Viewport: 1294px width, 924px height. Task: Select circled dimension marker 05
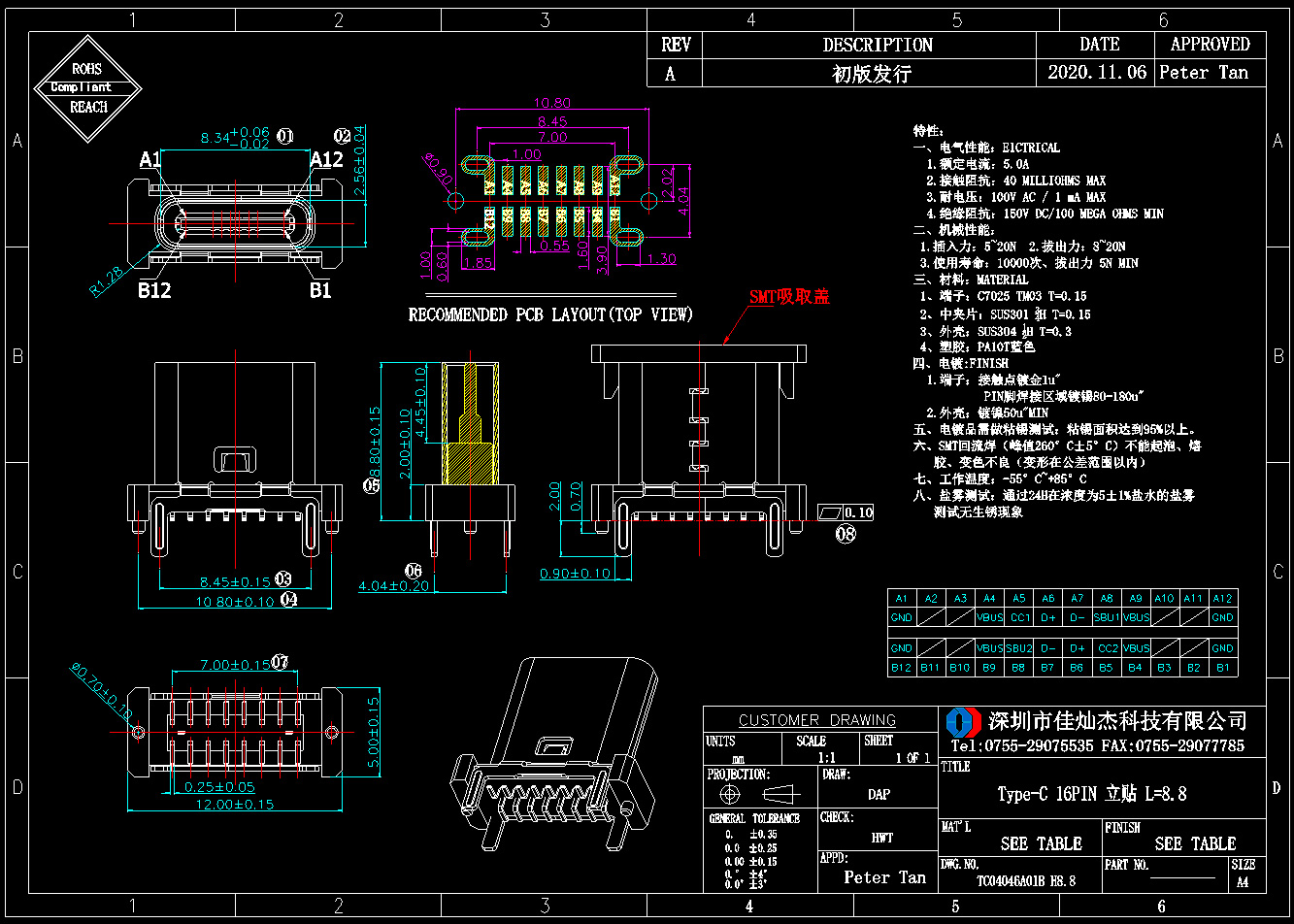371,485
